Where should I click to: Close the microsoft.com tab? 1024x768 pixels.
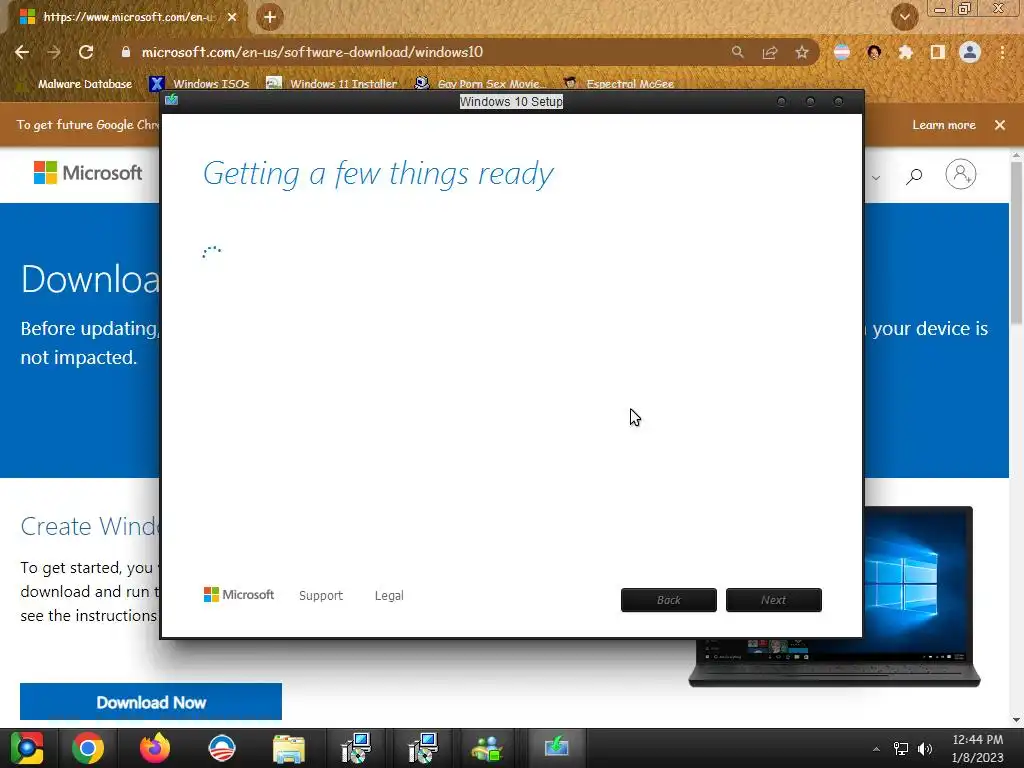click(x=232, y=17)
